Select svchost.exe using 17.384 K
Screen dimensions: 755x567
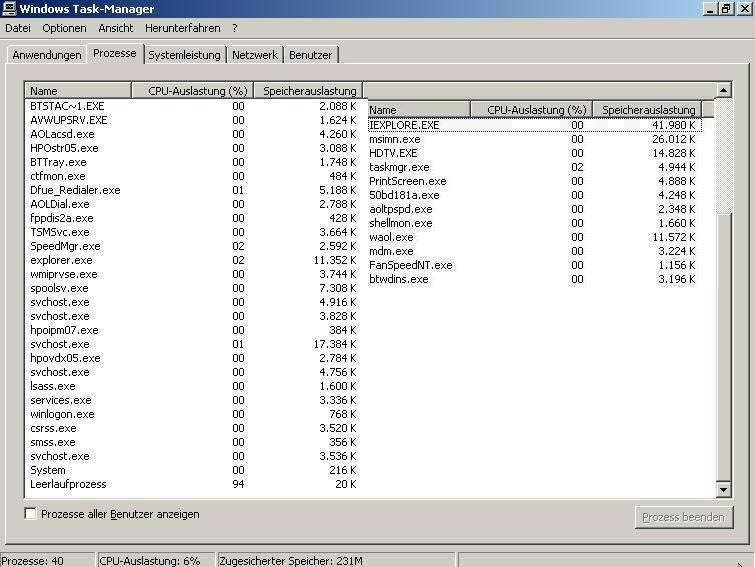(193, 344)
